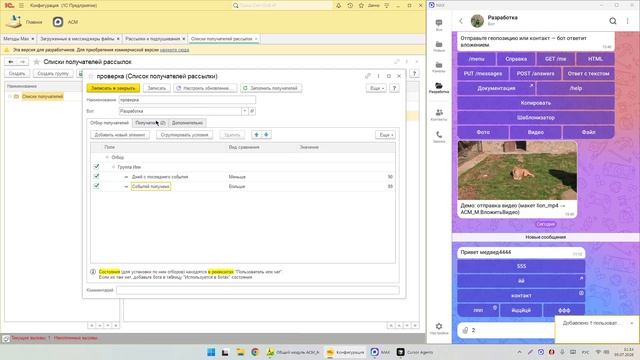Open Контакты in MAX sidebar

[439, 115]
